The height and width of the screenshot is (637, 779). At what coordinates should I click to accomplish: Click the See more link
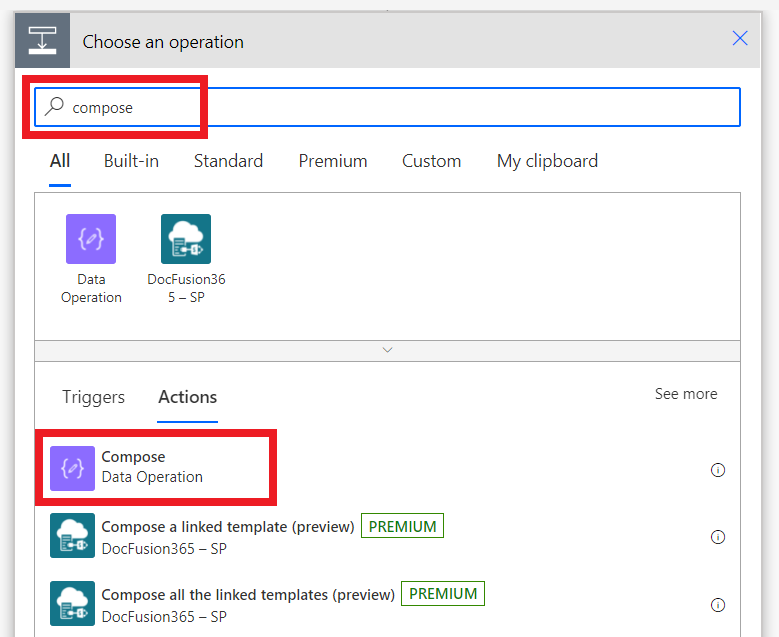point(686,394)
